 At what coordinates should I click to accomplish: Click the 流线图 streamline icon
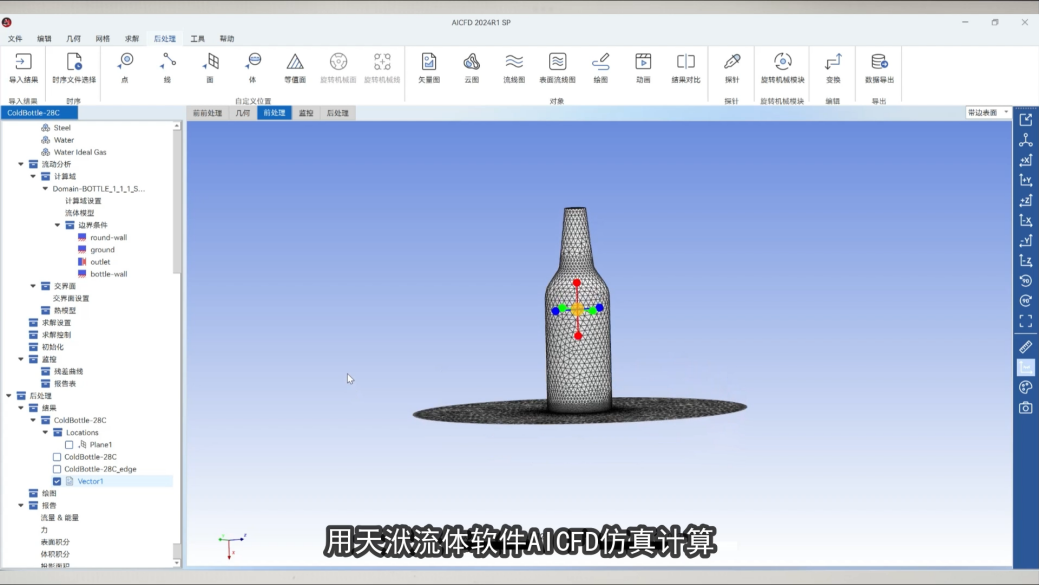(x=514, y=62)
